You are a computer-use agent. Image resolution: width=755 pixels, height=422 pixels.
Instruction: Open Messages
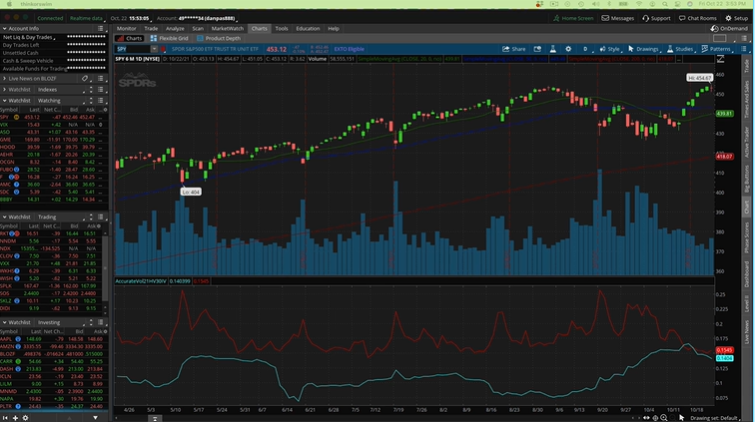pos(618,18)
